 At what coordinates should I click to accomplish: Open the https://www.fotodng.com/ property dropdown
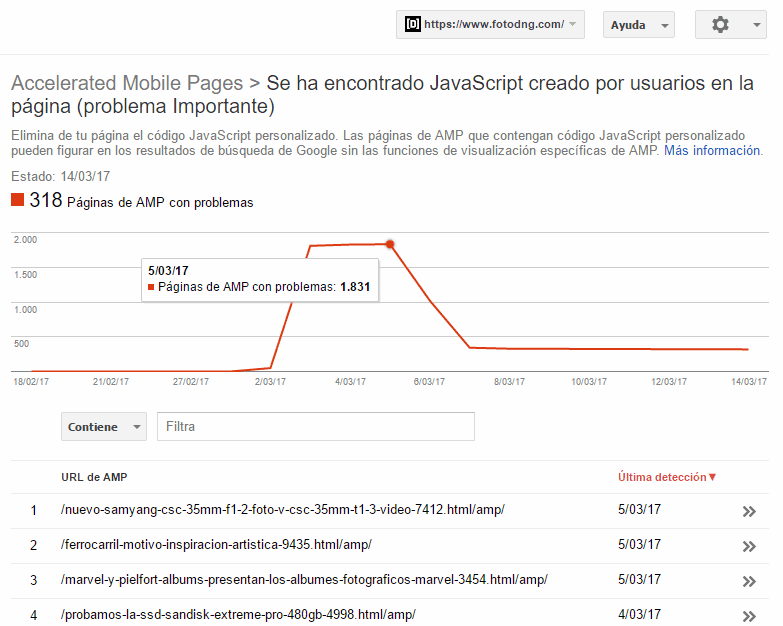[x=490, y=24]
